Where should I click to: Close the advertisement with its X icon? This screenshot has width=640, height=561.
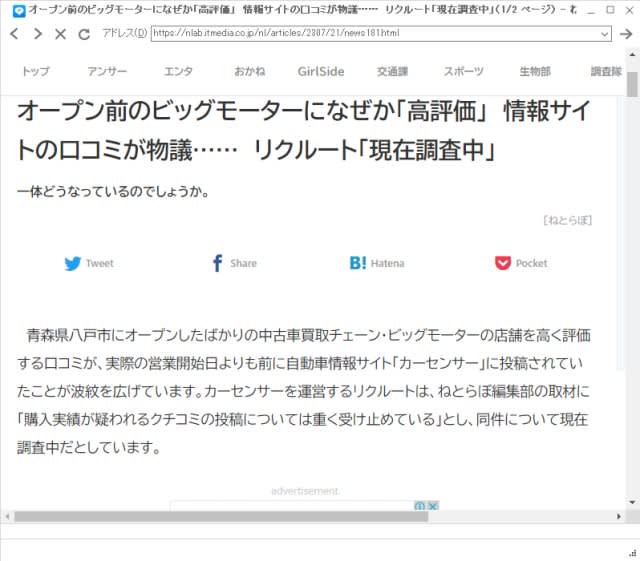coord(433,506)
